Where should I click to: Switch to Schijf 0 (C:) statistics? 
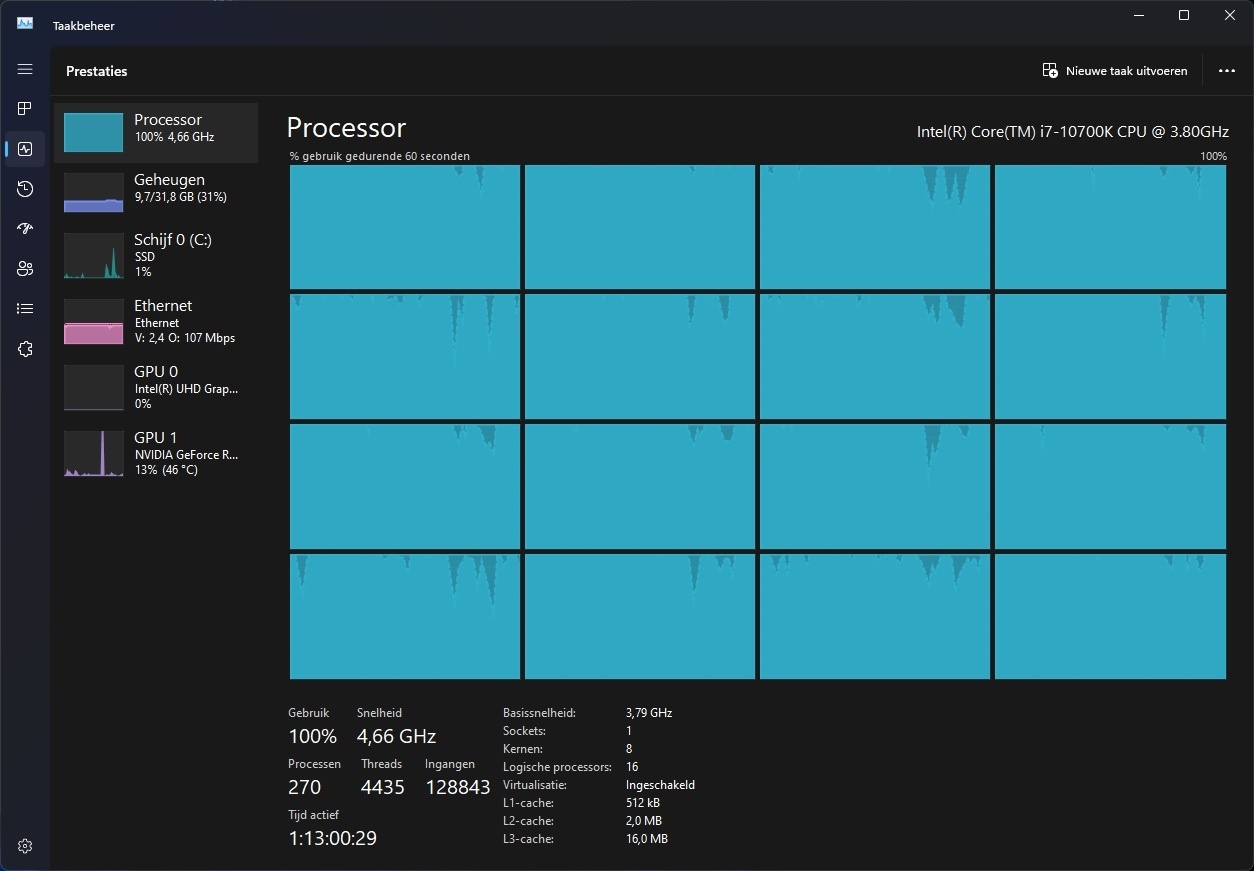[x=155, y=255]
